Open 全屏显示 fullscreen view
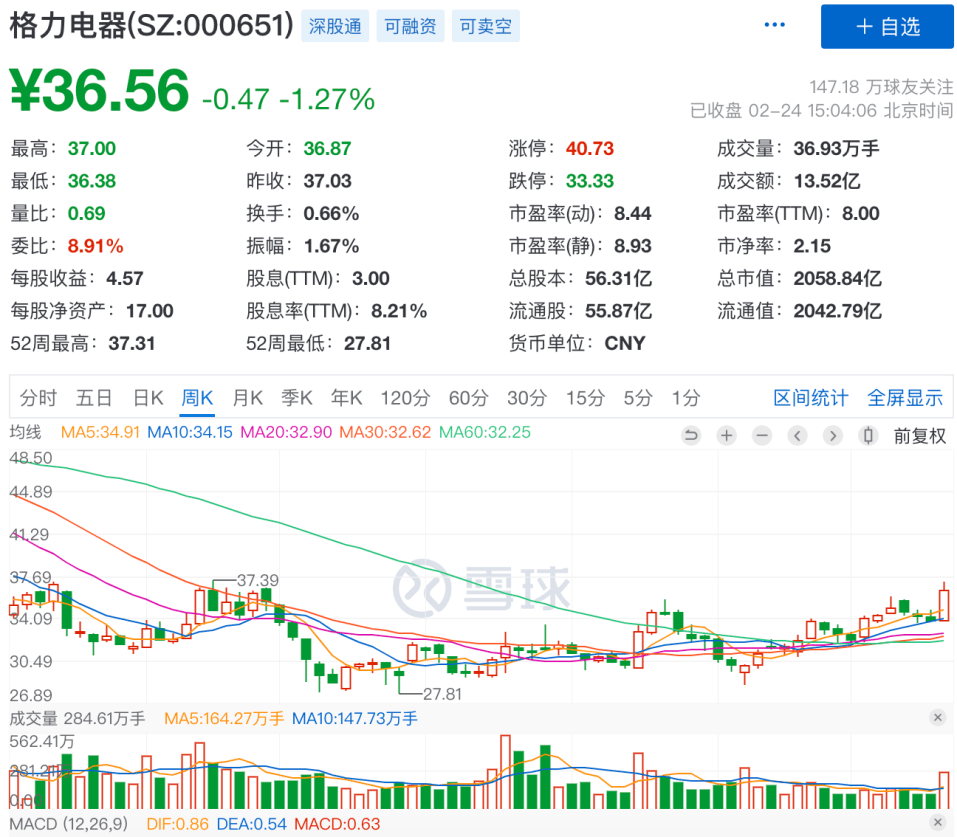 [x=905, y=398]
